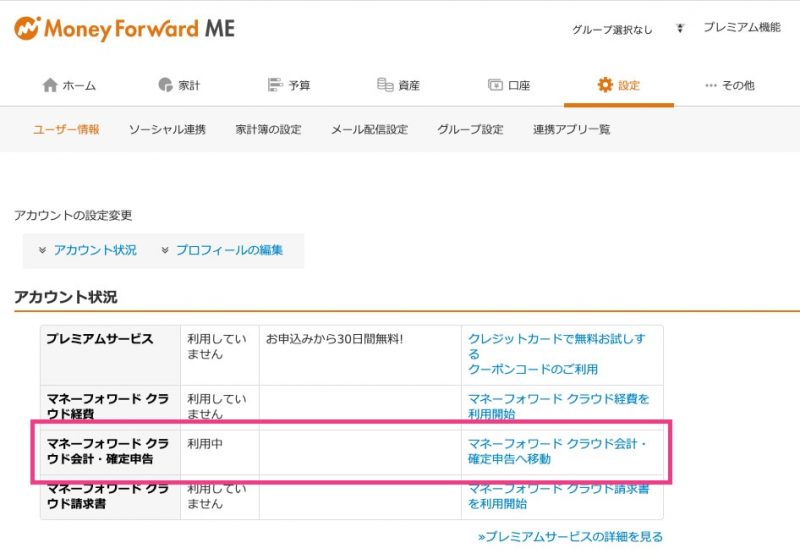Jump to the プロフィールの編集 anchor link
The image size is (800, 559).
(x=229, y=250)
